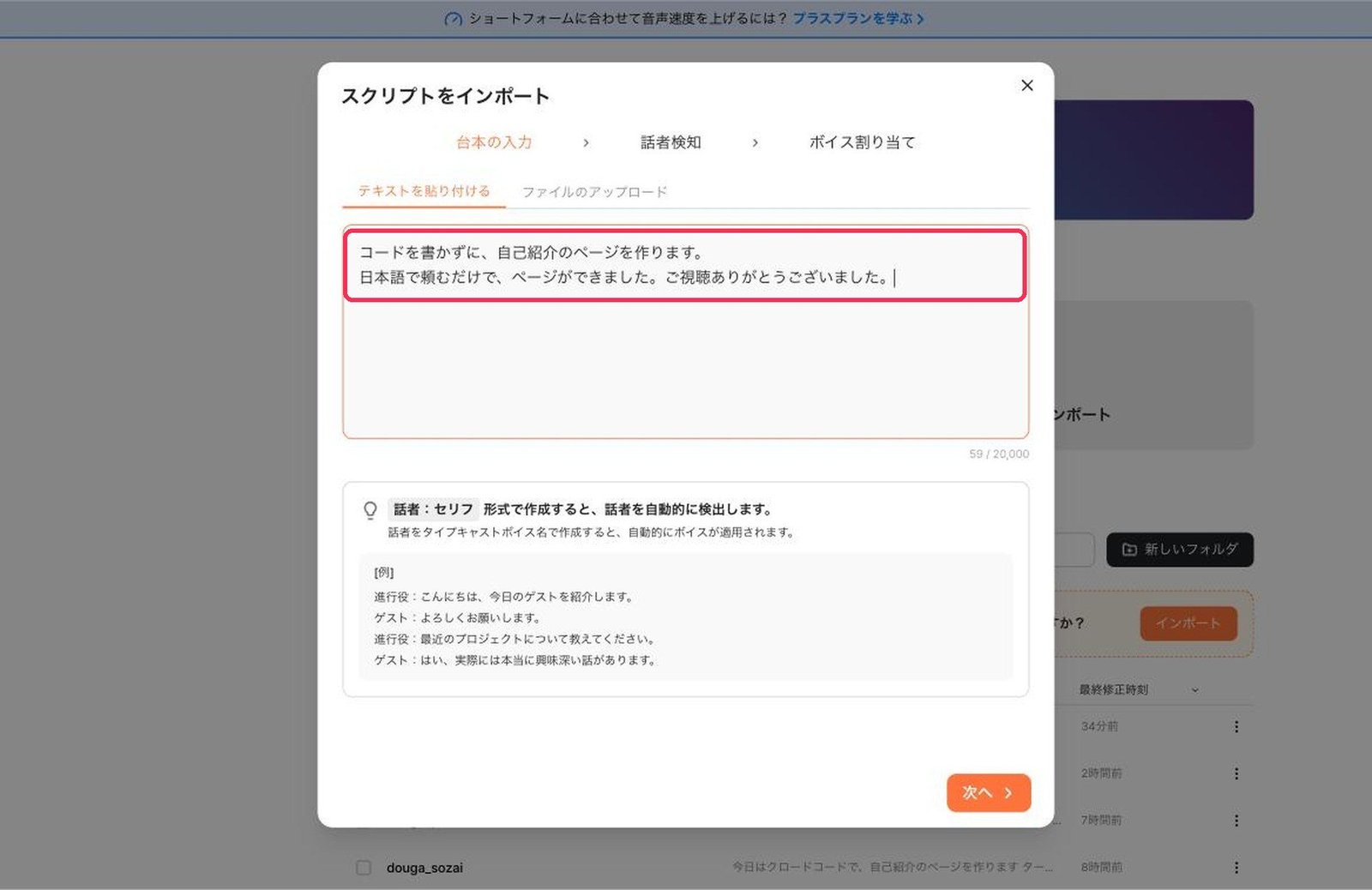The height and width of the screenshot is (890, 1372).
Task: Click the 34分前 timestamp in the file list
Action: (1099, 727)
